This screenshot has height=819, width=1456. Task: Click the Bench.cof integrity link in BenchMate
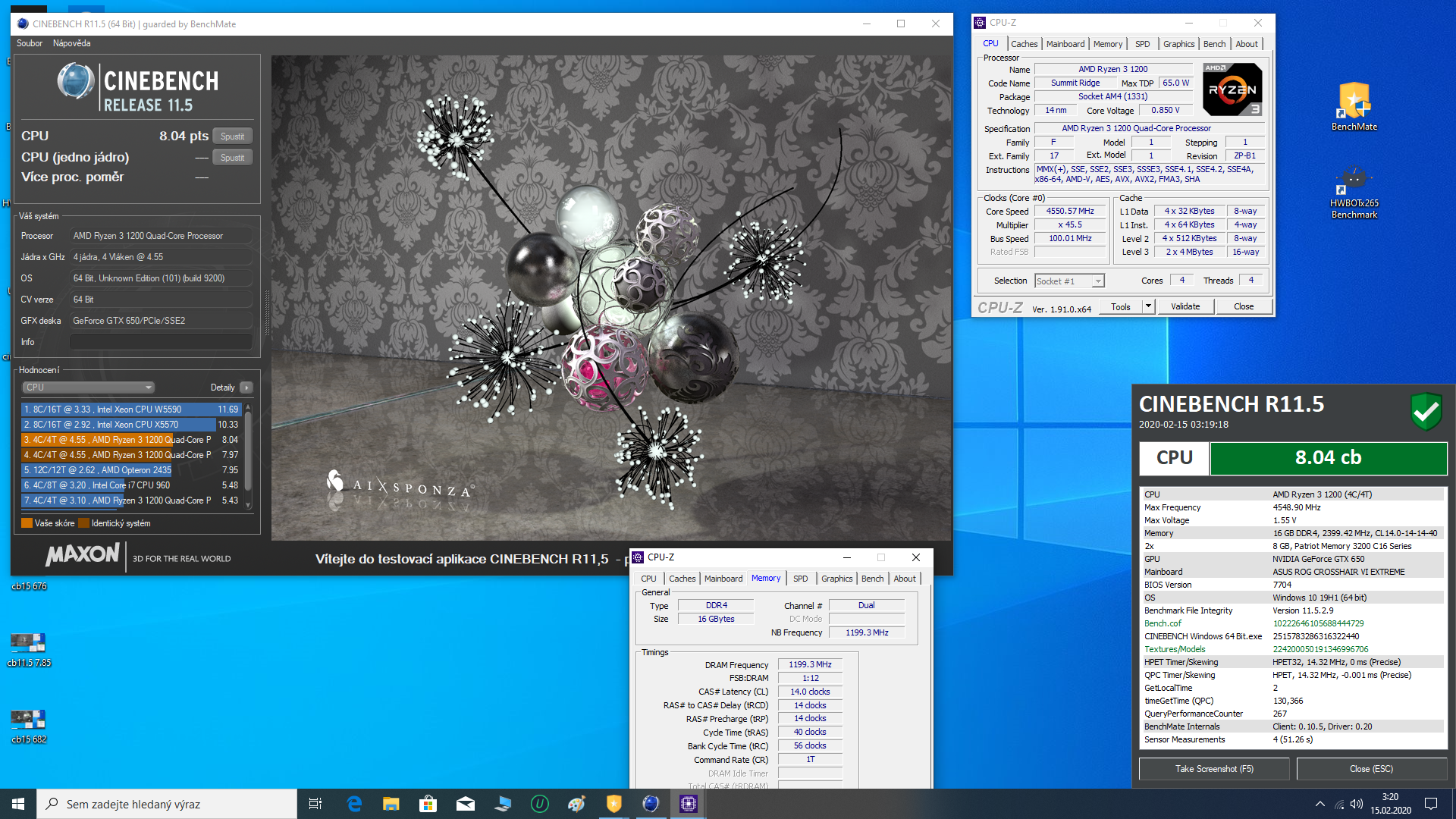(1163, 623)
